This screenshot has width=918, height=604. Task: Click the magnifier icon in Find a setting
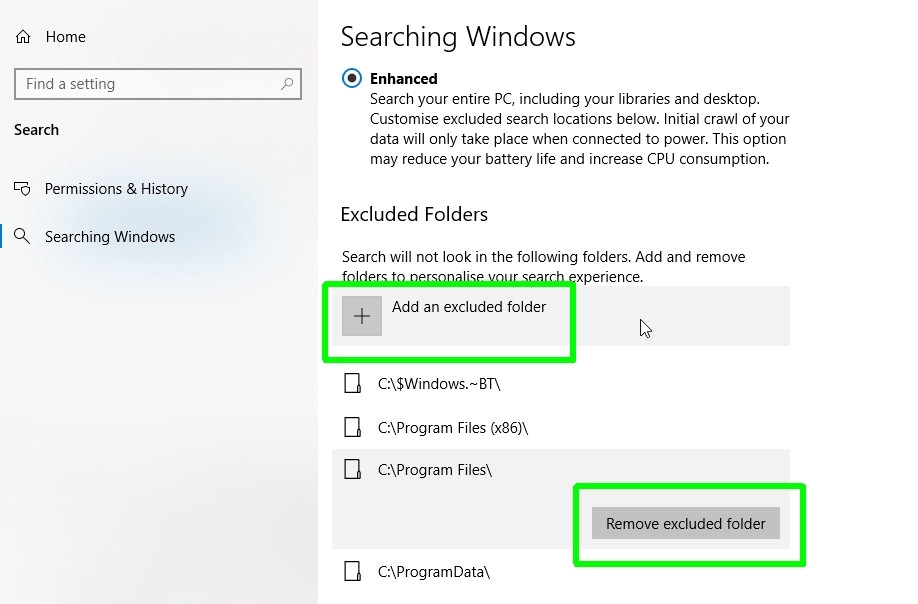(288, 84)
